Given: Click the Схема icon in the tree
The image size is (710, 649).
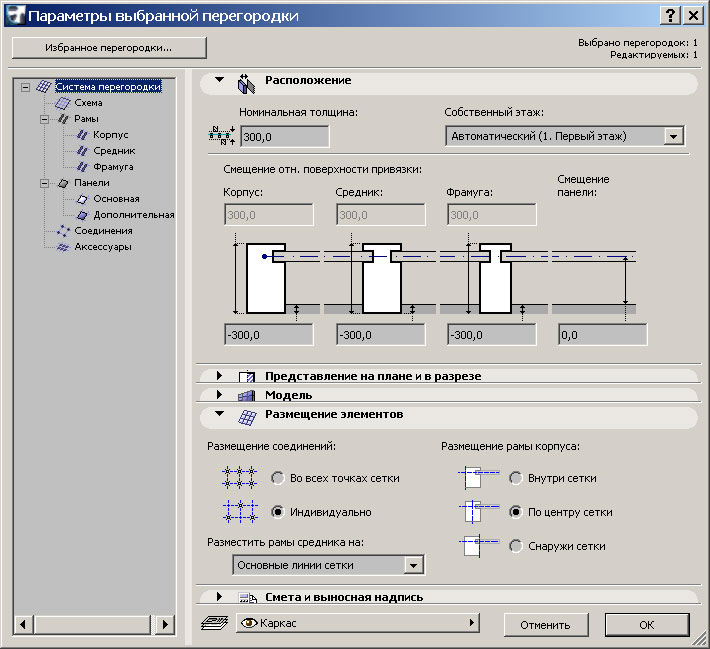Looking at the screenshot, I should click(x=62, y=103).
